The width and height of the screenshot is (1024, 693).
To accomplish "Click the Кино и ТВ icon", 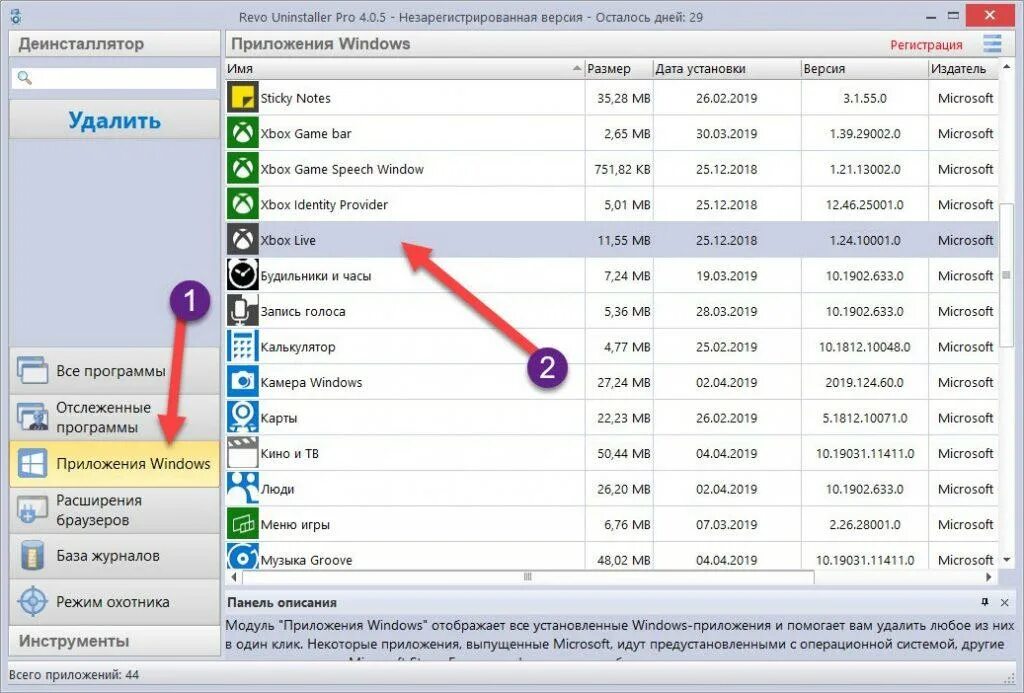I will click(x=242, y=453).
